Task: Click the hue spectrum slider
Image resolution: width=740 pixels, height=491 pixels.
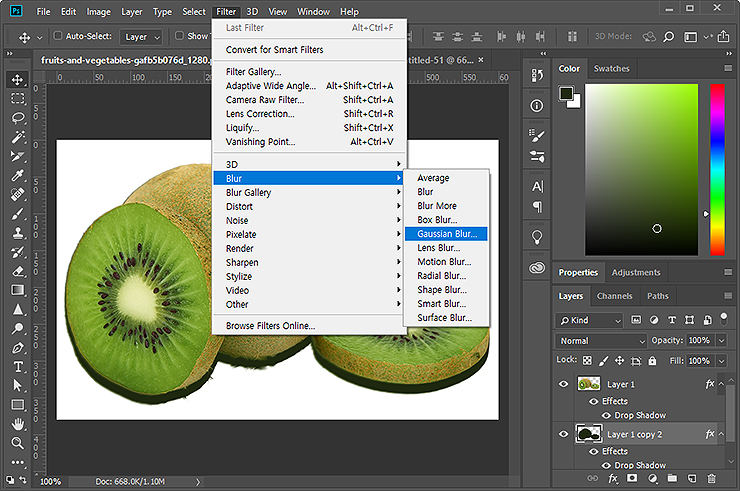Action: [x=717, y=170]
